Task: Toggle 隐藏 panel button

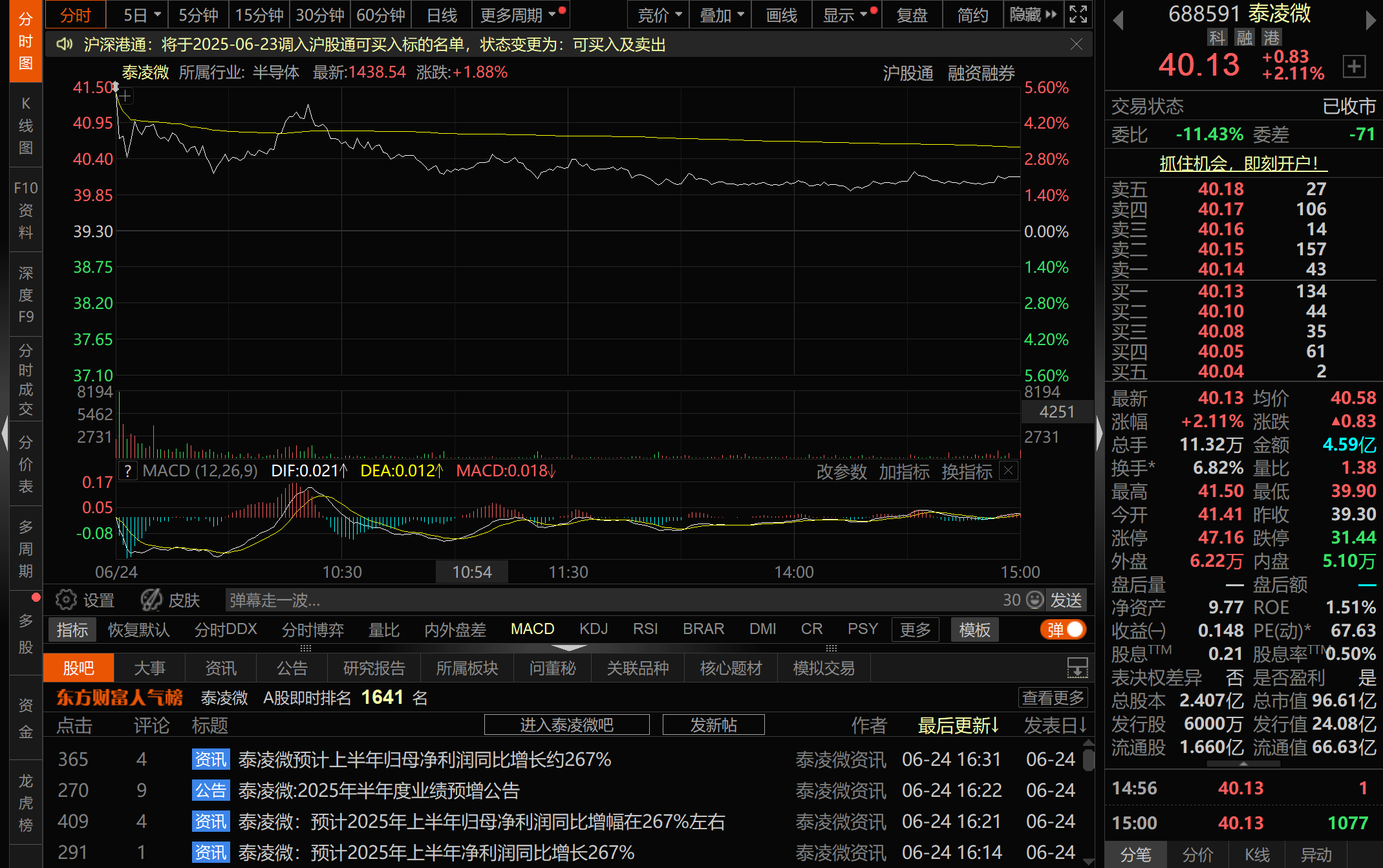Action: (x=1033, y=14)
